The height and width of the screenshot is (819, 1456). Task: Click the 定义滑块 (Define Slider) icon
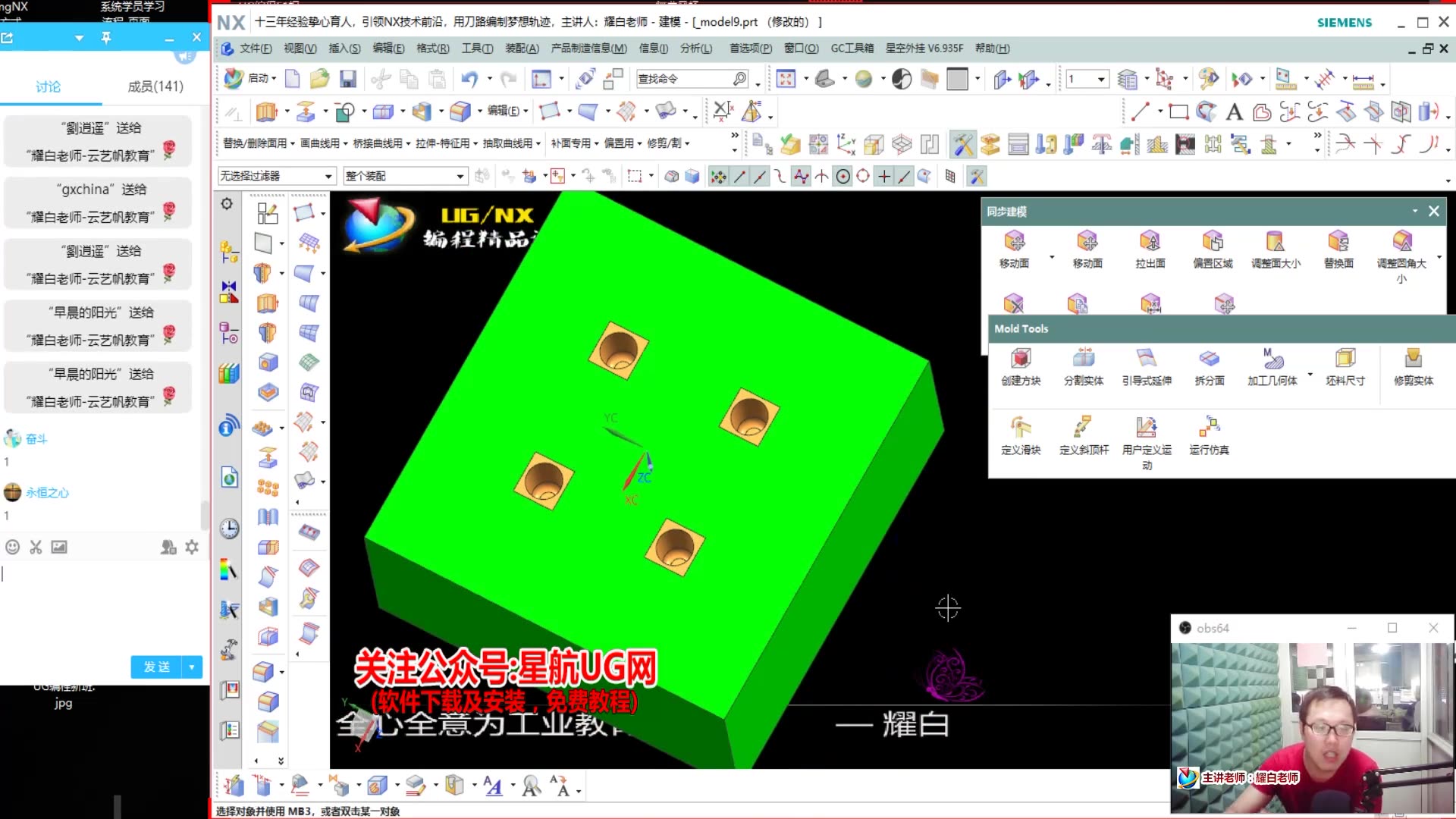click(1021, 428)
